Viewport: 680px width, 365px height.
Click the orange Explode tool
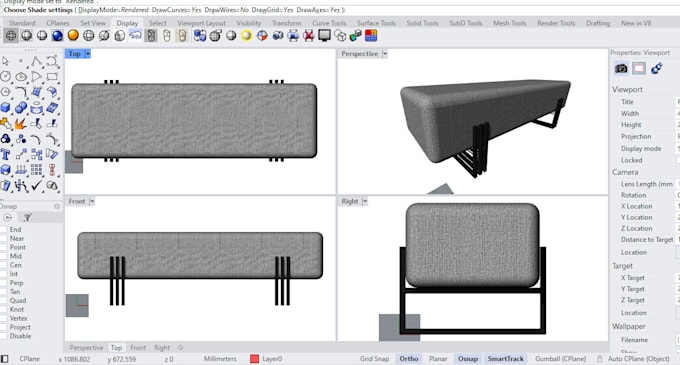coord(21,124)
